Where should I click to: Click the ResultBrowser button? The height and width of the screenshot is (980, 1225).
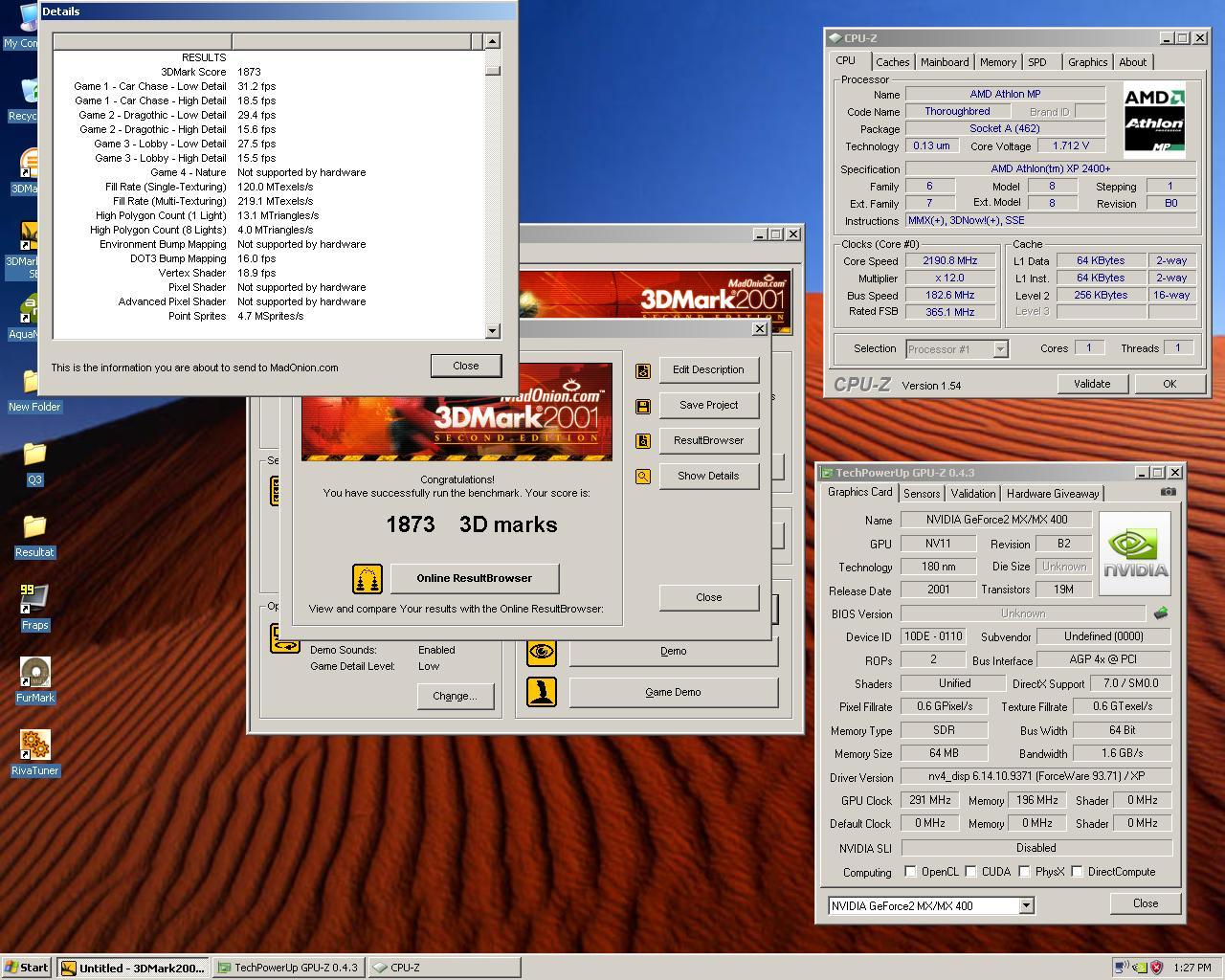(x=708, y=440)
